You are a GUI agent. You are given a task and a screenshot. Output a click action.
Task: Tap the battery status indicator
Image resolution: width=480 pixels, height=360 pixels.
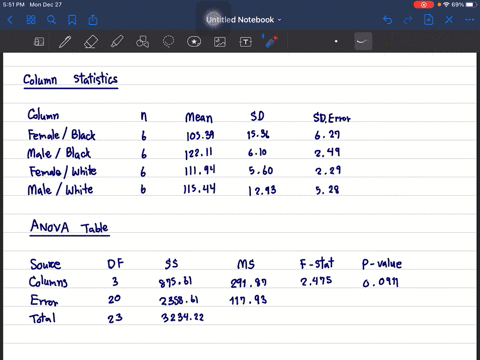(x=470, y=5)
